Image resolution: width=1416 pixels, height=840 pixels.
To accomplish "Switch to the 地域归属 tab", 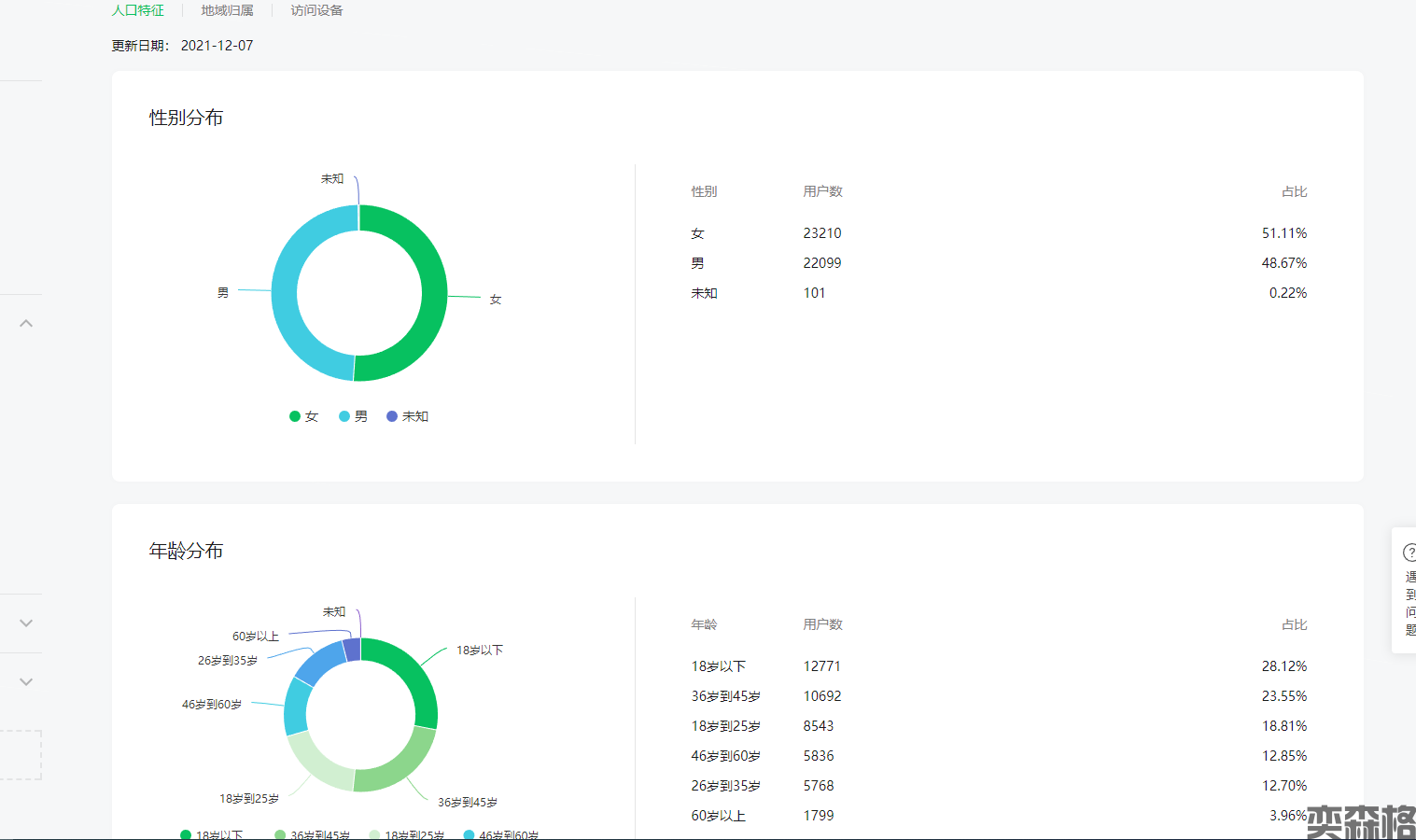I will click(x=227, y=10).
